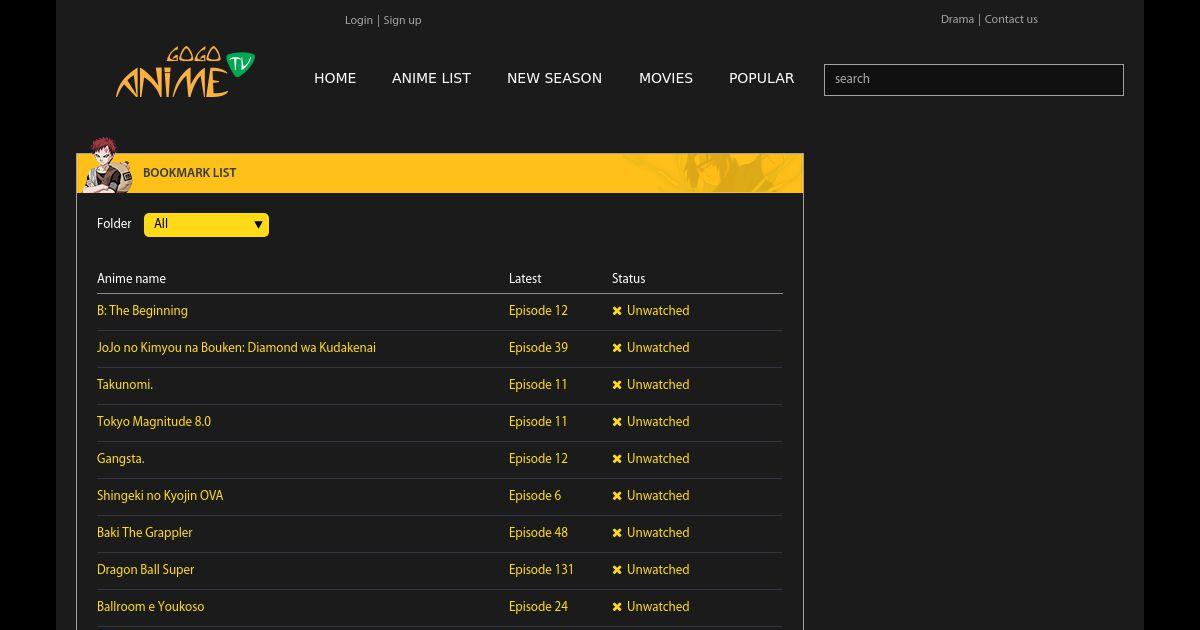Screen dimensions: 1200x630
Task: Open the Takunomi. anime link
Action: tap(125, 385)
